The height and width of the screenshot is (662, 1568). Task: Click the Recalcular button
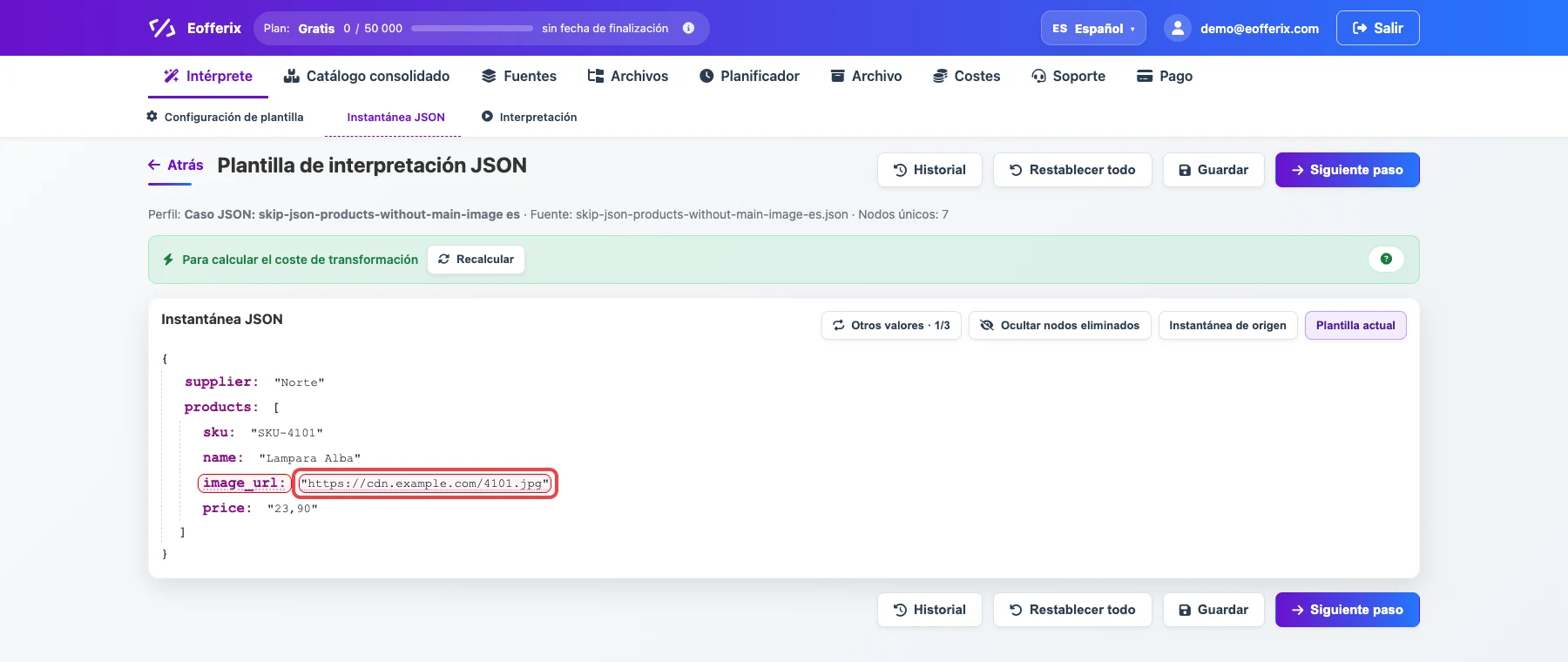click(x=476, y=260)
